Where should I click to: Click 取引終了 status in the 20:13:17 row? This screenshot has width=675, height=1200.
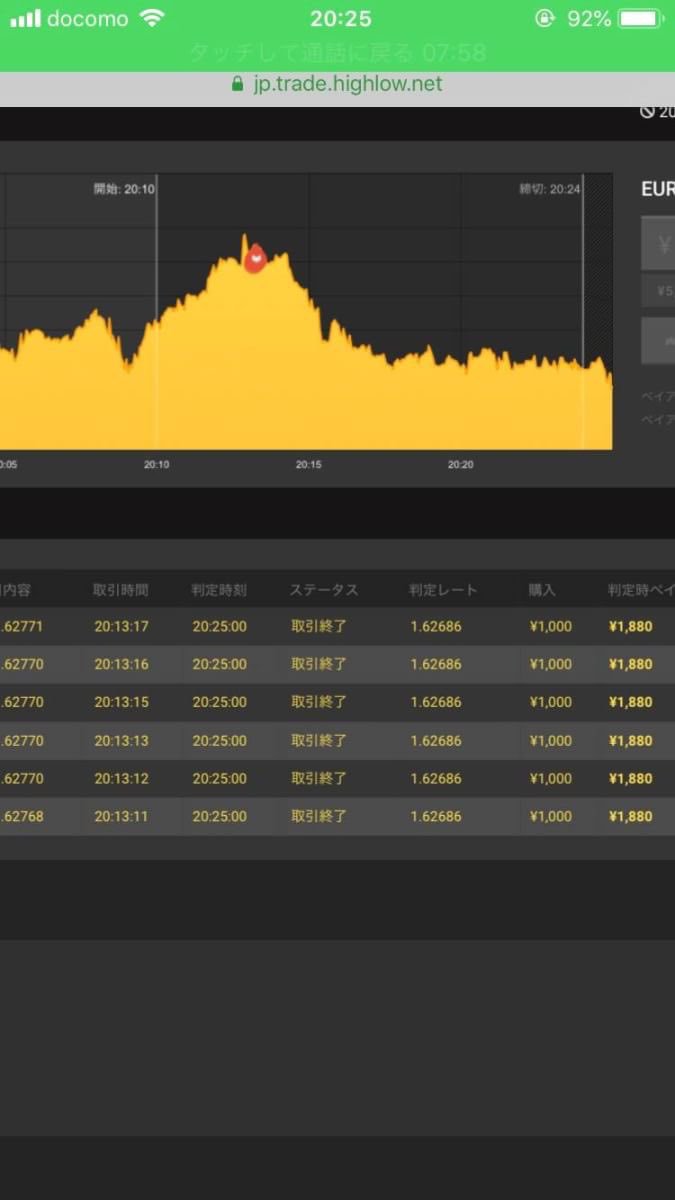319,626
